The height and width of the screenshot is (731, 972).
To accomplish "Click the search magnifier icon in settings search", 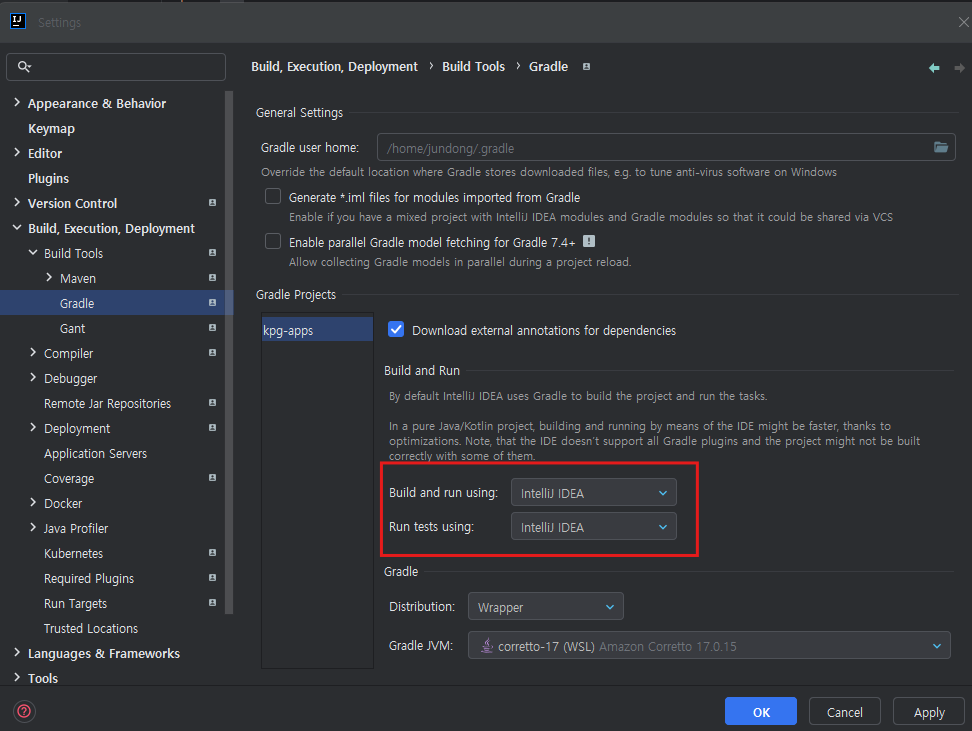I will point(24,66).
